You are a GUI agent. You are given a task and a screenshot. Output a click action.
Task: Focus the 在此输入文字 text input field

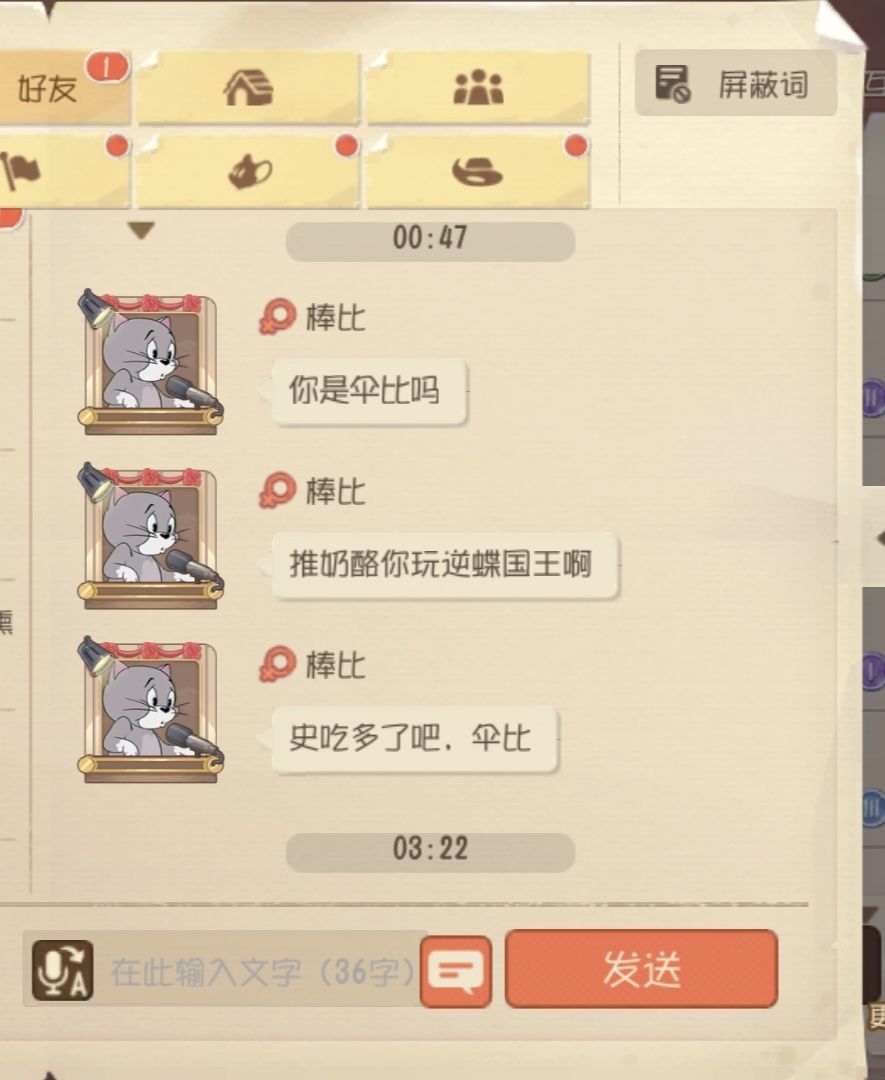pos(262,971)
